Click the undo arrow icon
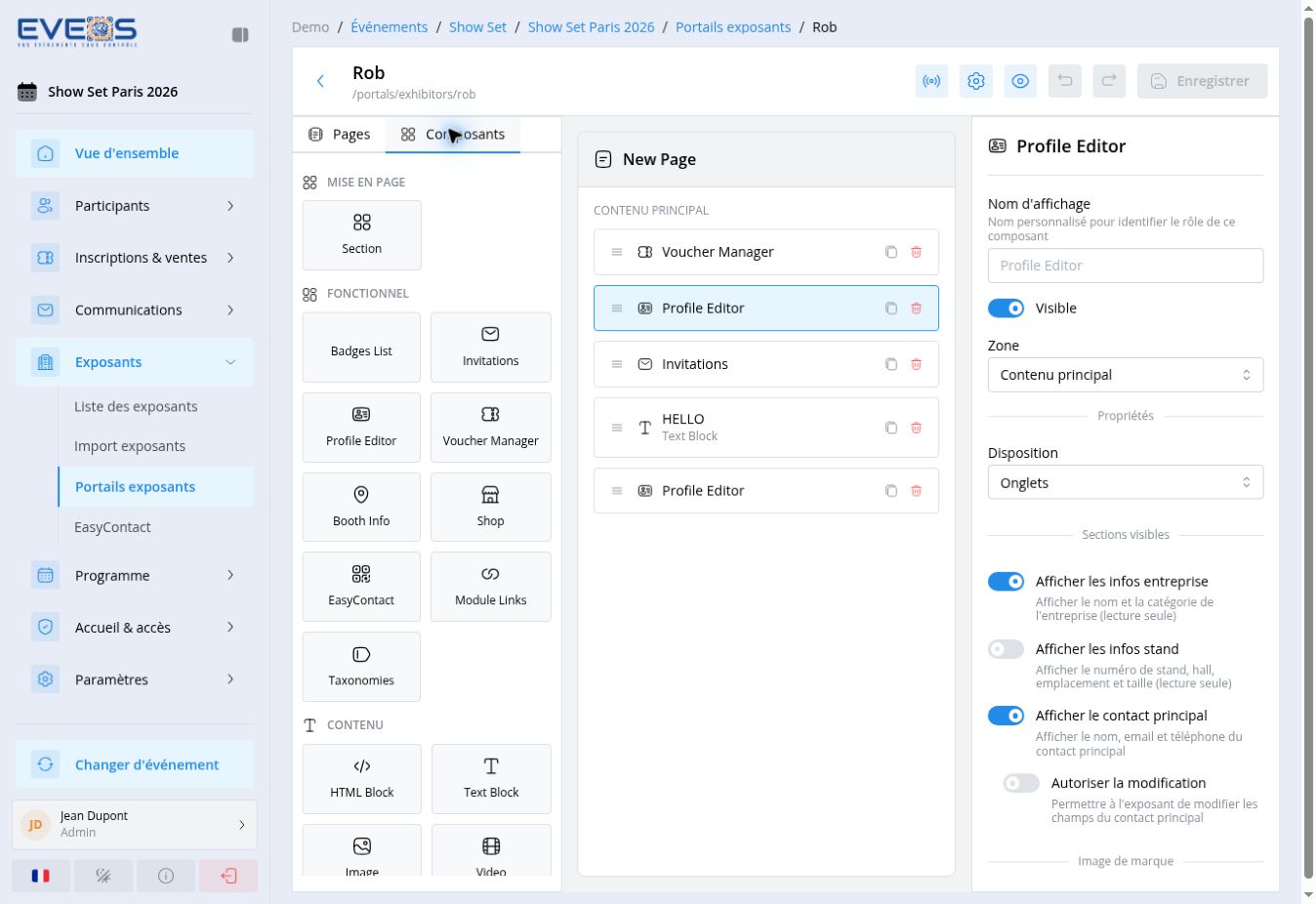The height and width of the screenshot is (904, 1316). pyautogui.click(x=1064, y=81)
